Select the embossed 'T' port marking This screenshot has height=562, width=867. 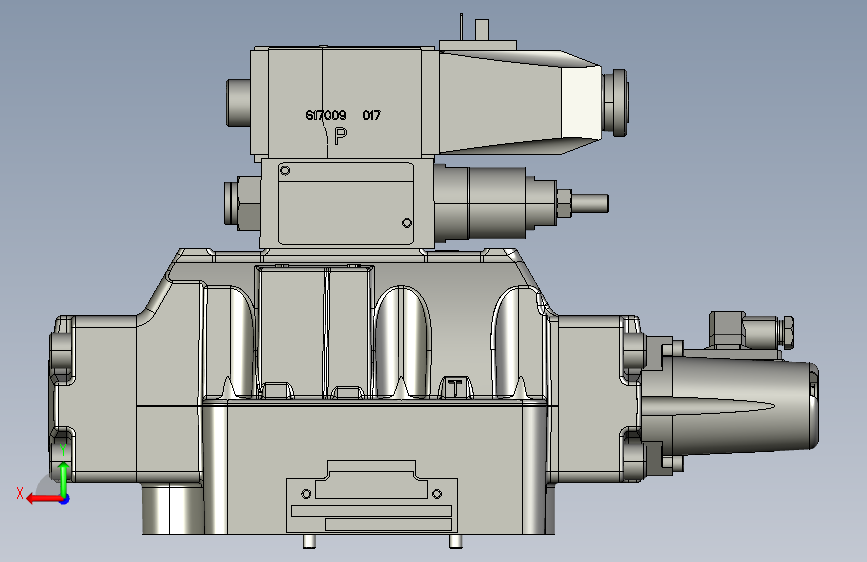(x=455, y=388)
